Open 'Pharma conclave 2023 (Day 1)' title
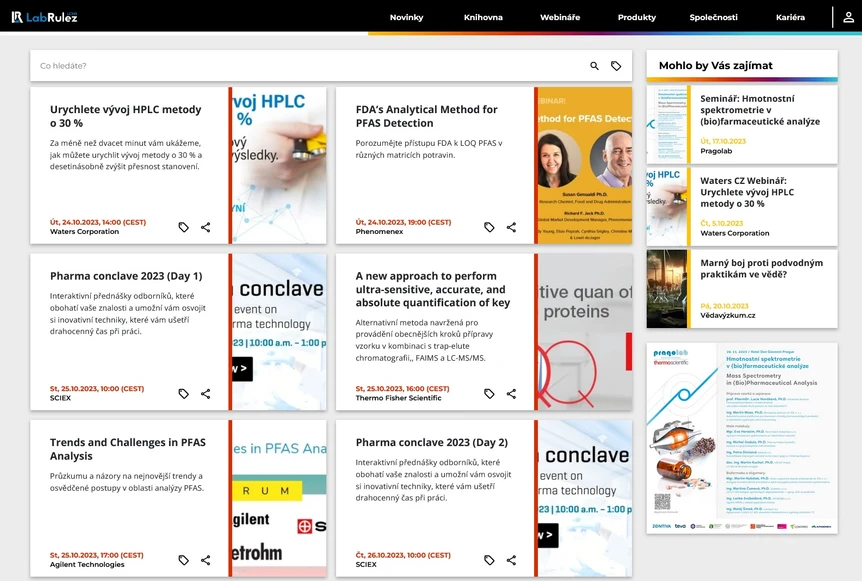This screenshot has height=581, width=862. click(126, 276)
